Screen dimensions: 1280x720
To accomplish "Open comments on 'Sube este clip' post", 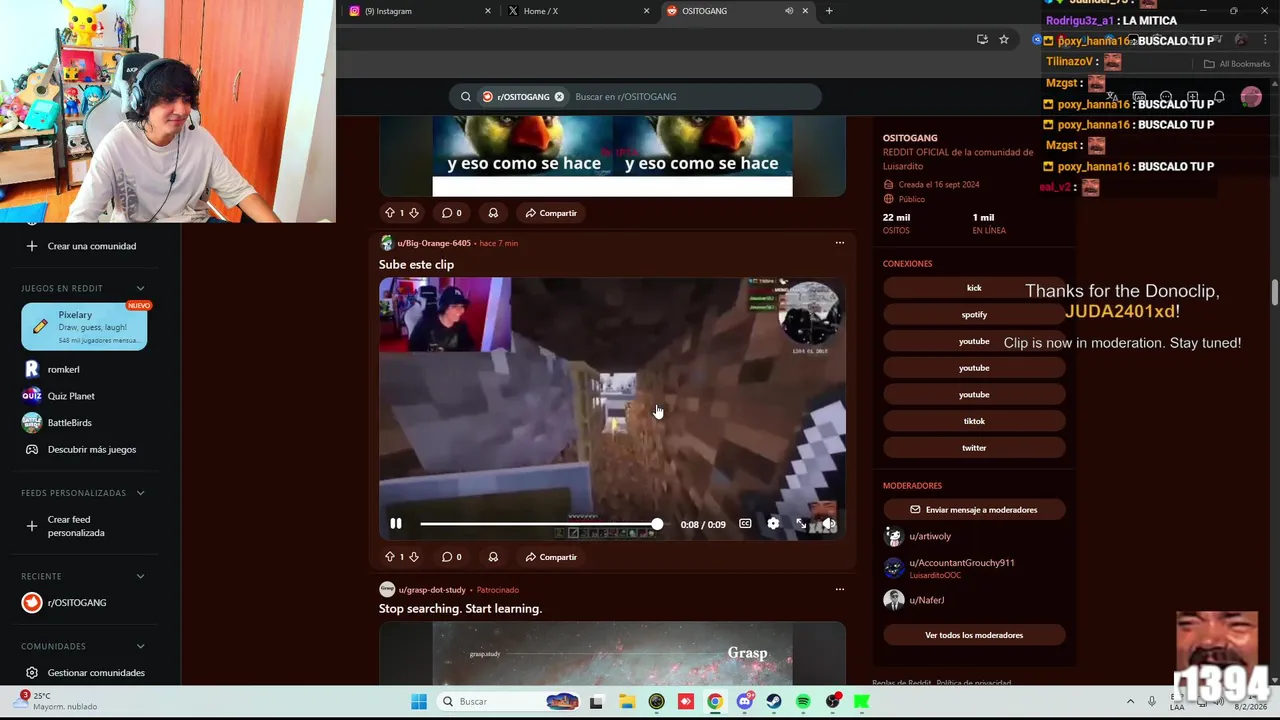I will click(x=452, y=557).
